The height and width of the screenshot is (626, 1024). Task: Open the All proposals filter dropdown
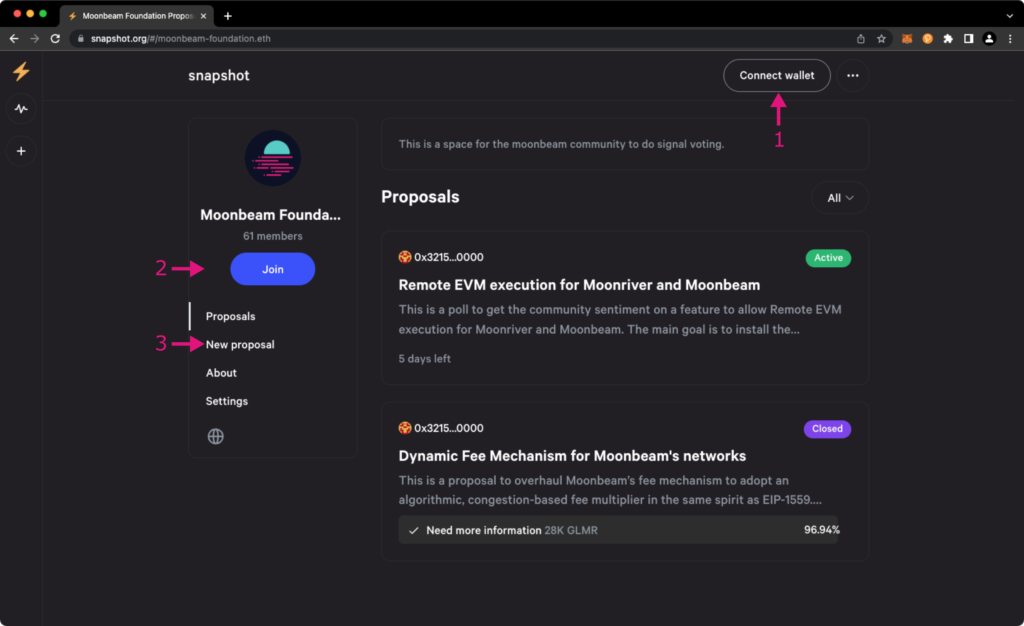coord(840,198)
